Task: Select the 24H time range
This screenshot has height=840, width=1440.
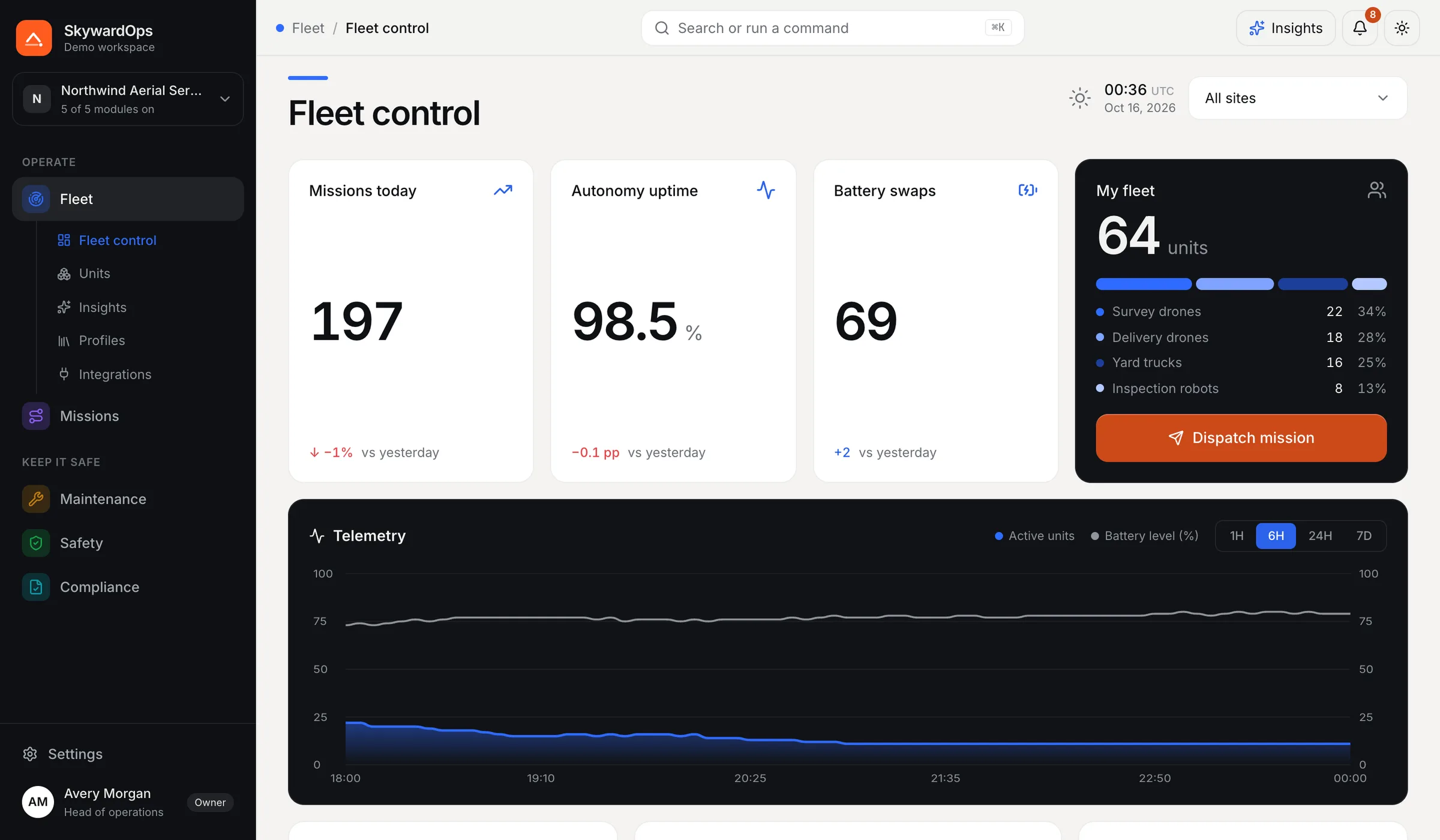Action: click(x=1320, y=536)
